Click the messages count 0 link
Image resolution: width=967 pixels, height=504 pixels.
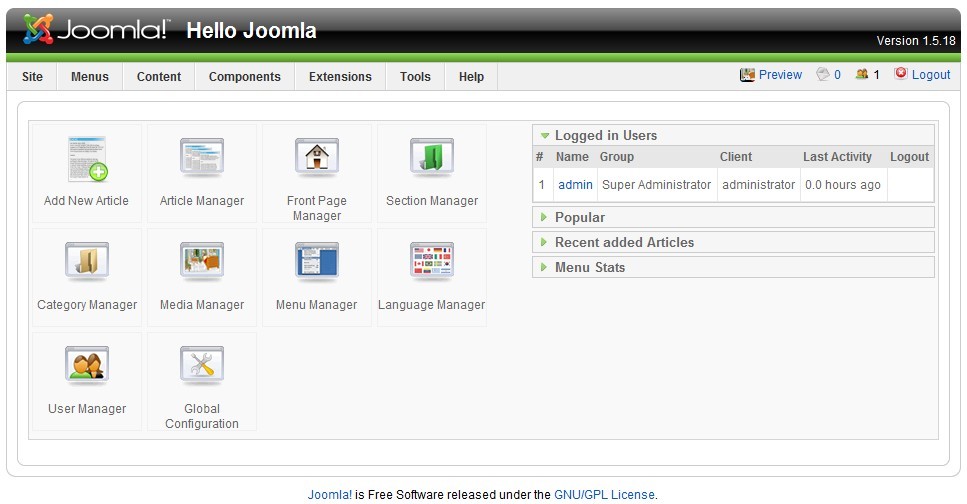[x=837, y=75]
